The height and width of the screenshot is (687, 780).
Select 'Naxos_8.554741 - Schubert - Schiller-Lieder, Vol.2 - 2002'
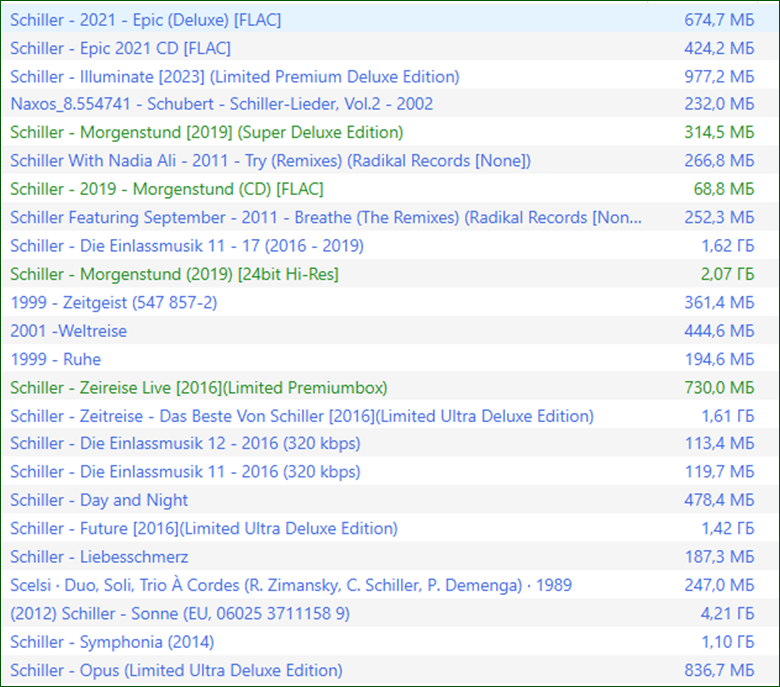click(222, 103)
